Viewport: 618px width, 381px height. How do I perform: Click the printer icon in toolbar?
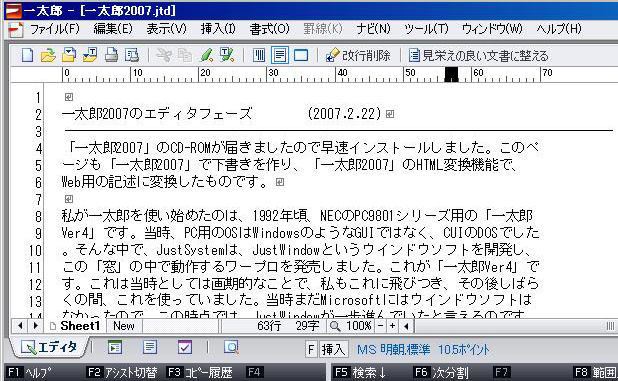click(111, 55)
